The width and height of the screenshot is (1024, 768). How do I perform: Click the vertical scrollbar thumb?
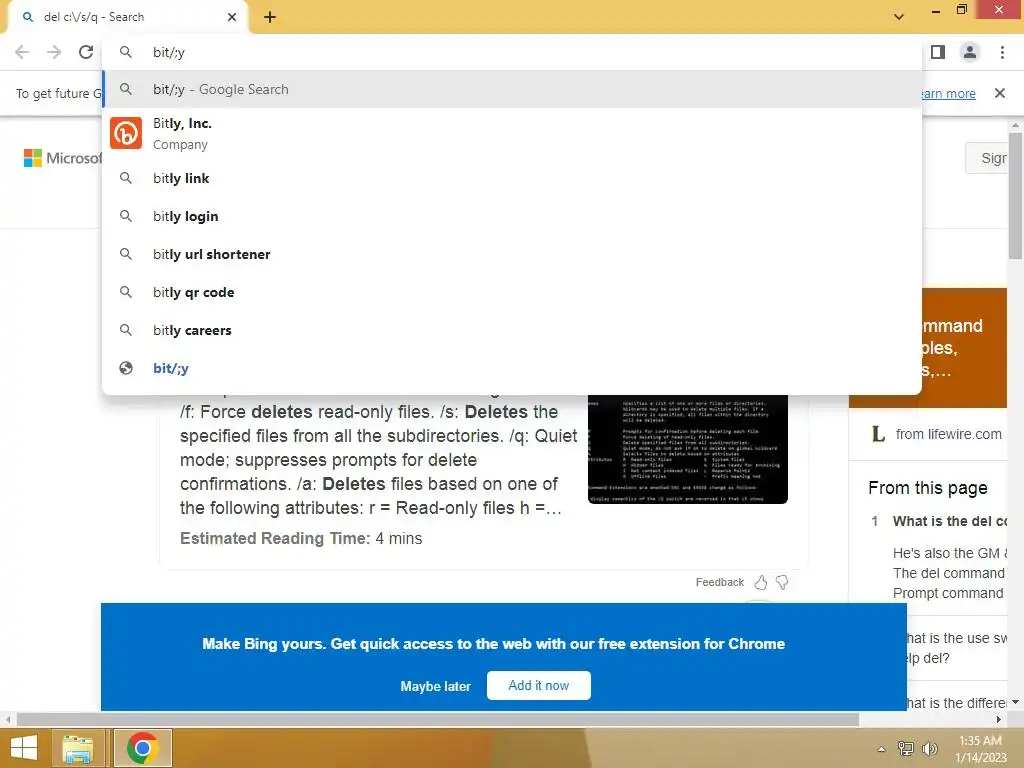click(1015, 196)
